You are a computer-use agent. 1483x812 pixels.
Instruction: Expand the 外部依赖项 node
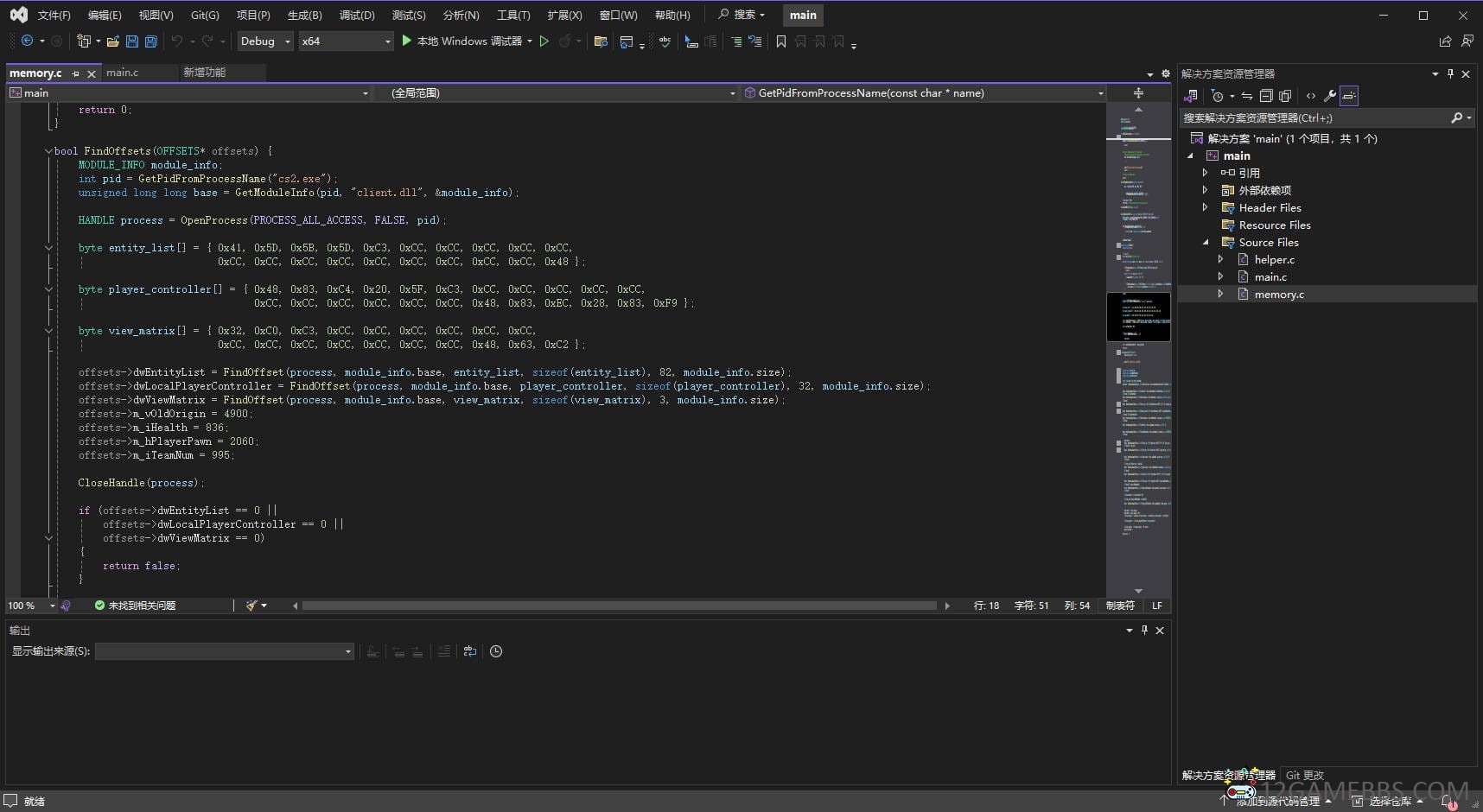pyautogui.click(x=1205, y=190)
